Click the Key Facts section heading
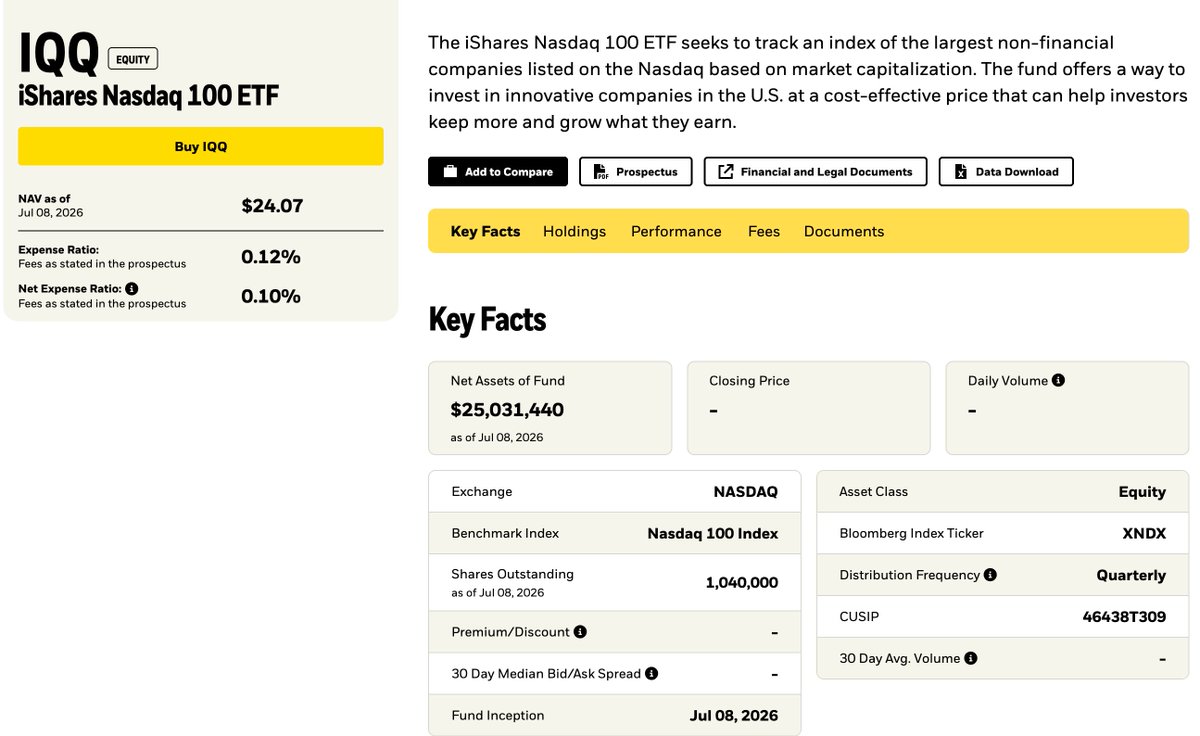 487,320
